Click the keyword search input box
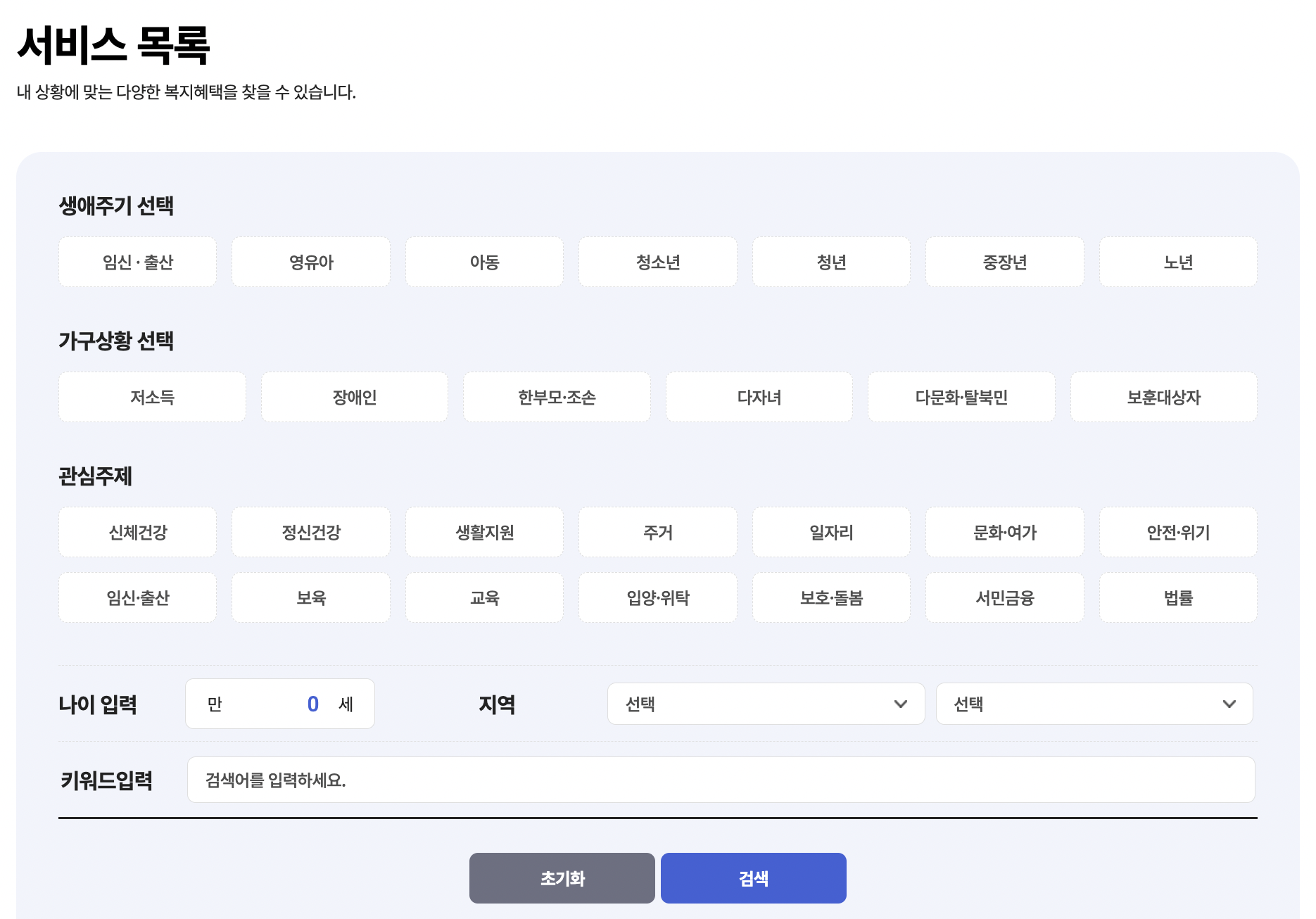The width and height of the screenshot is (1316, 919). click(x=720, y=780)
